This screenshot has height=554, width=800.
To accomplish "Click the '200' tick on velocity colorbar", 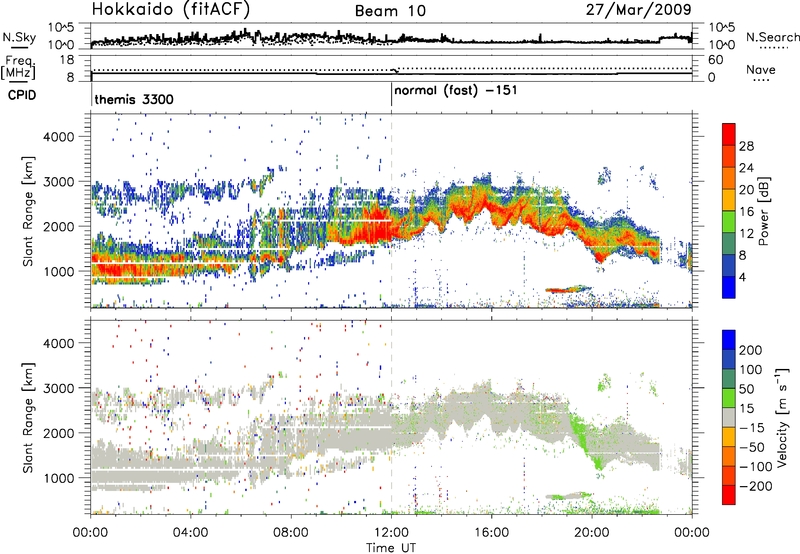I will tap(751, 350).
